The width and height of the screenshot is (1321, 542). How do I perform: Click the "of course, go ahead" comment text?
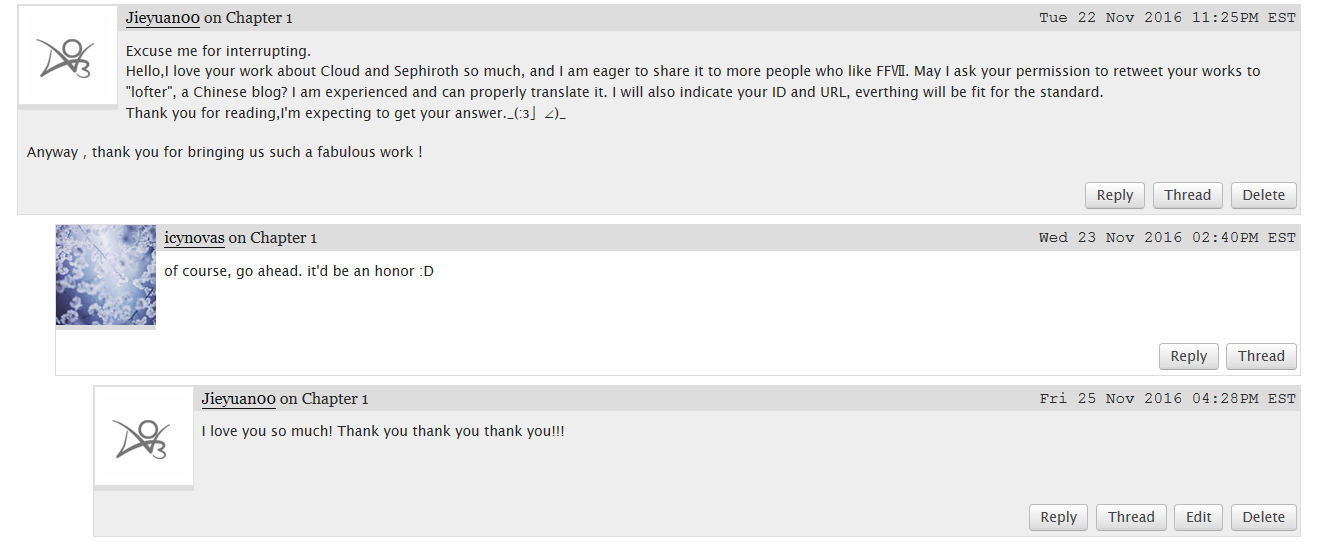point(299,271)
